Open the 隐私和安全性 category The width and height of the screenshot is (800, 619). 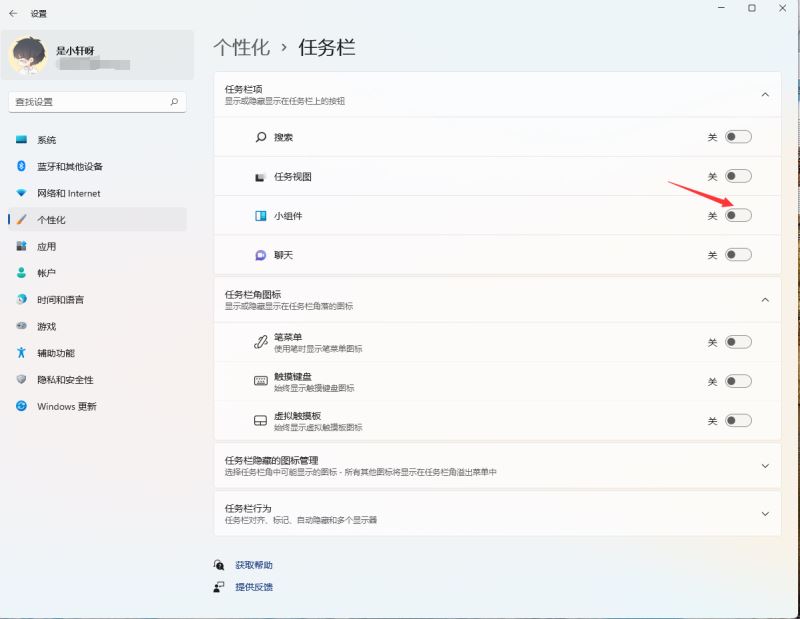point(97,379)
